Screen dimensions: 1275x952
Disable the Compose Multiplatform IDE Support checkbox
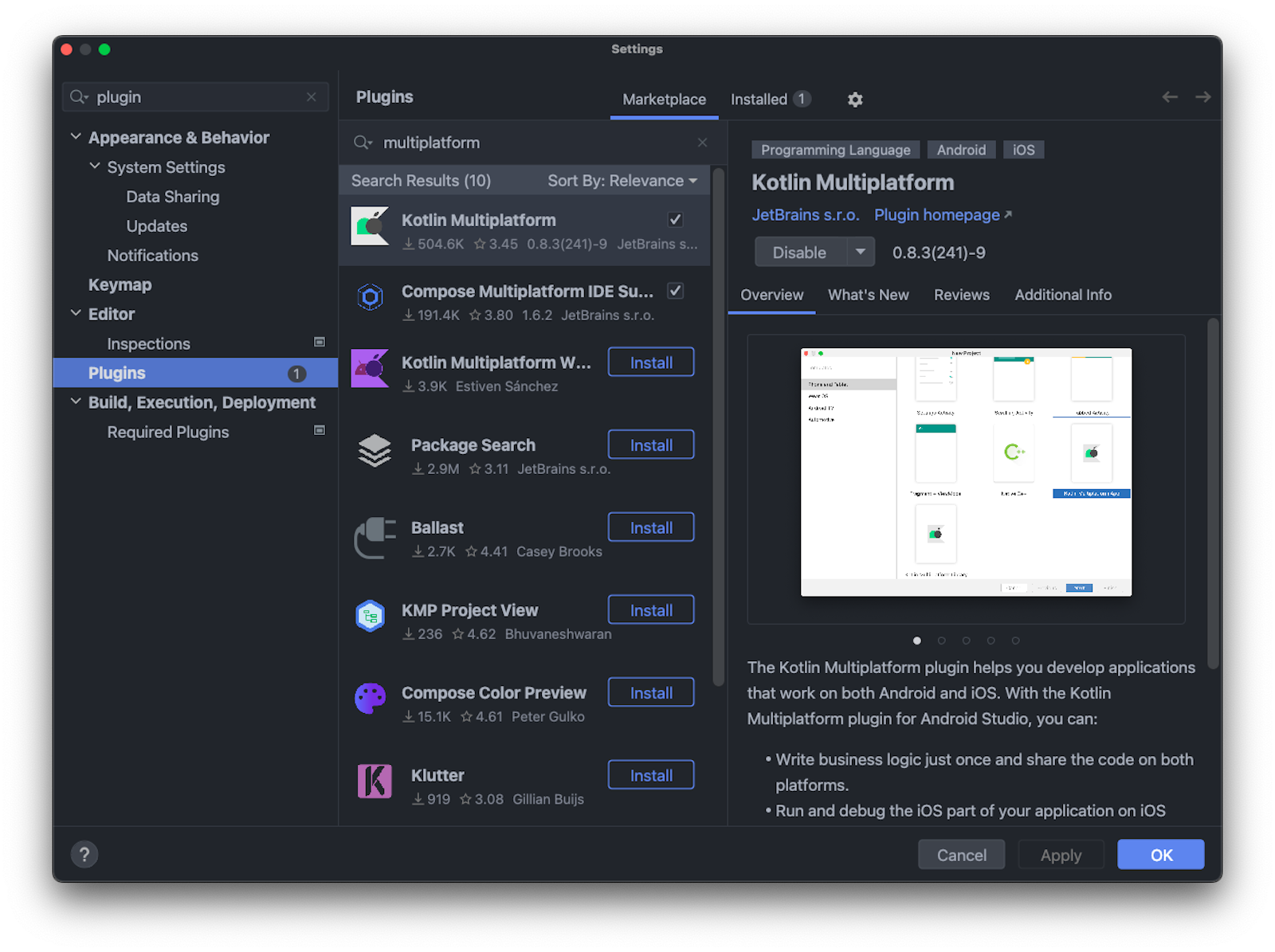point(675,291)
